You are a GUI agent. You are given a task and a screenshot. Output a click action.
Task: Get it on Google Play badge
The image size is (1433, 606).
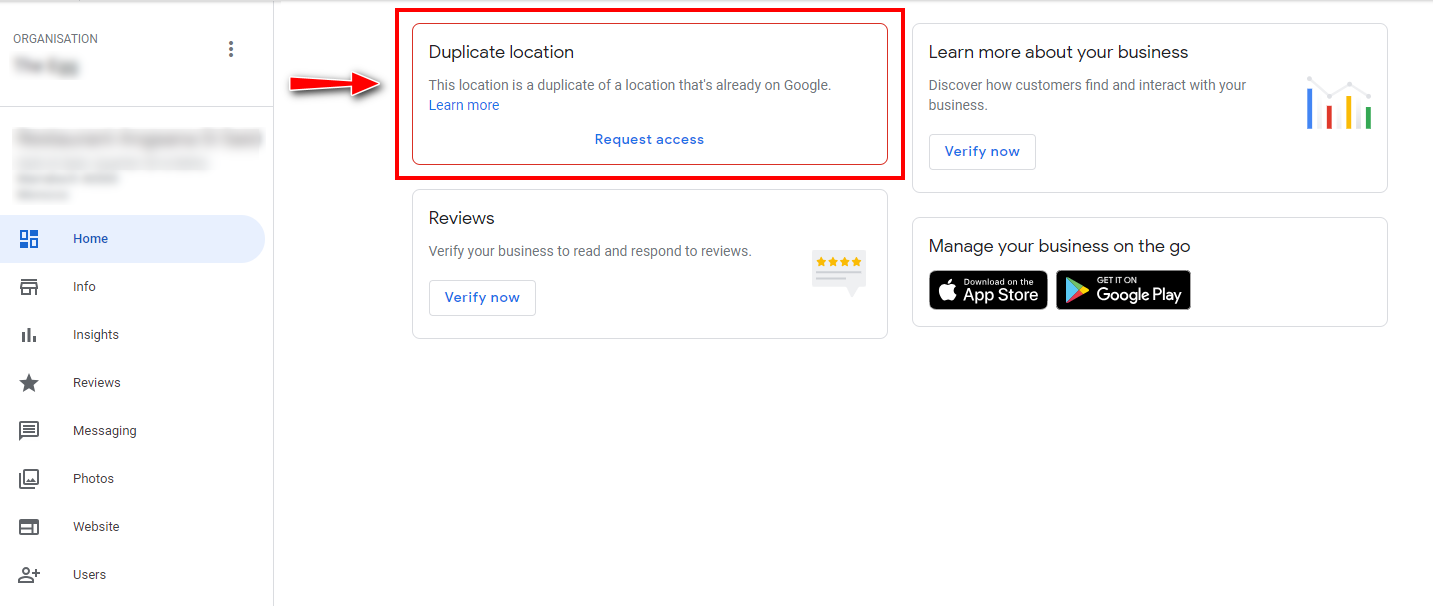(1123, 290)
